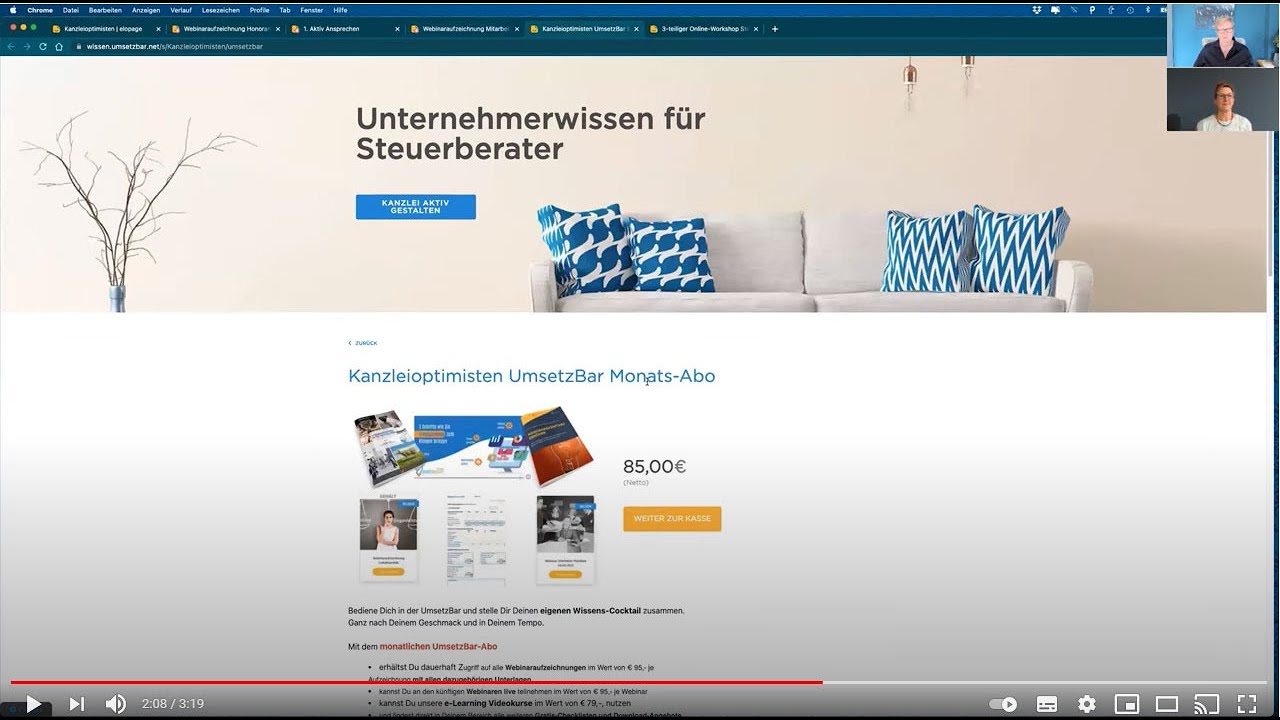Cast video to a TV
Viewport: 1280px width, 720px height.
click(1207, 704)
